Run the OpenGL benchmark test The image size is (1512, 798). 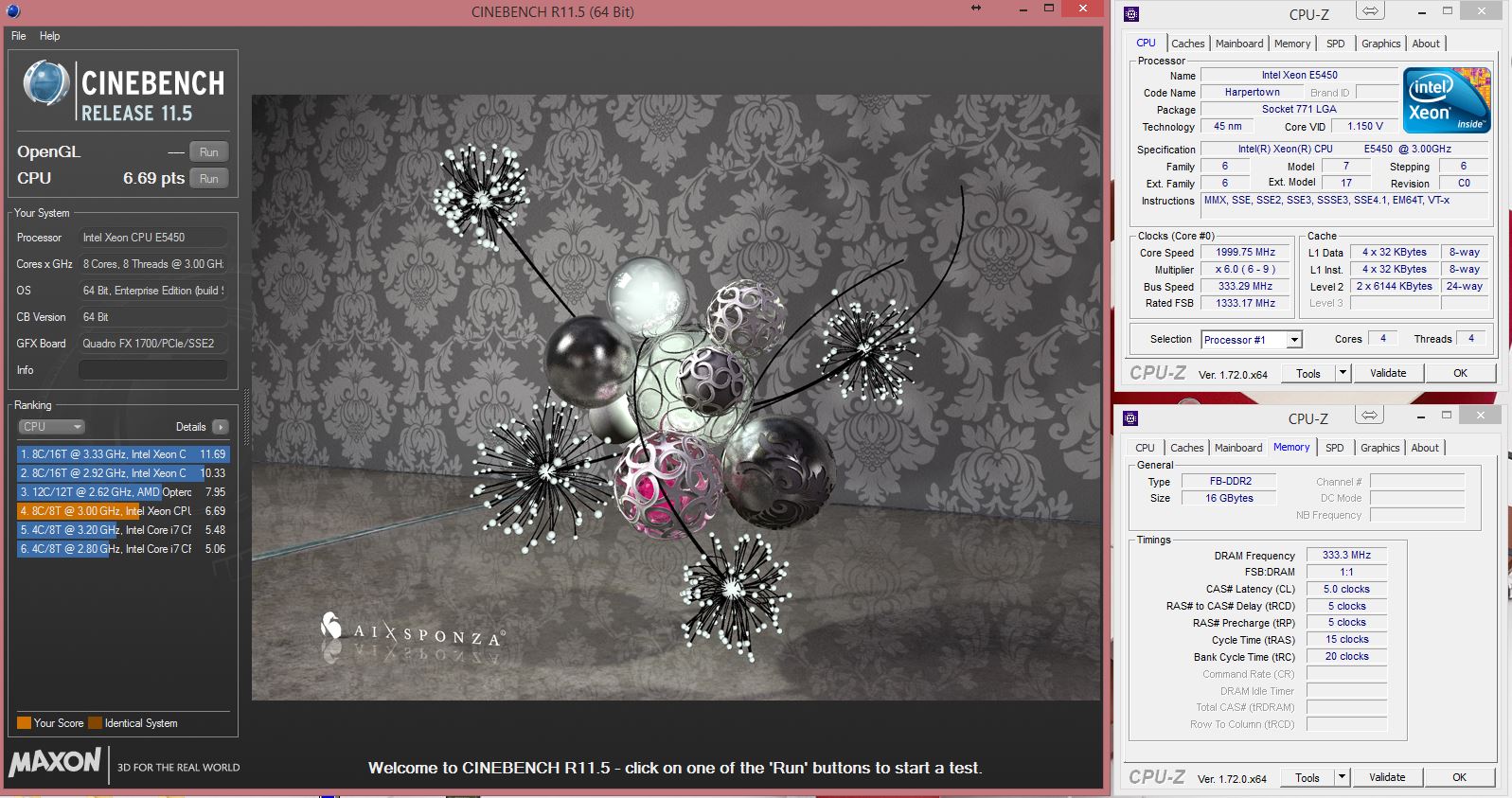tap(209, 152)
